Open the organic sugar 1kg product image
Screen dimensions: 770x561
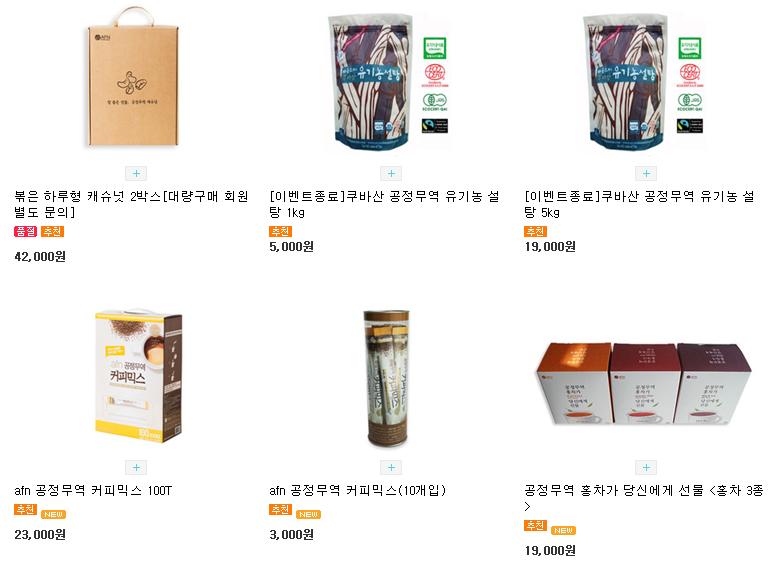(388, 82)
